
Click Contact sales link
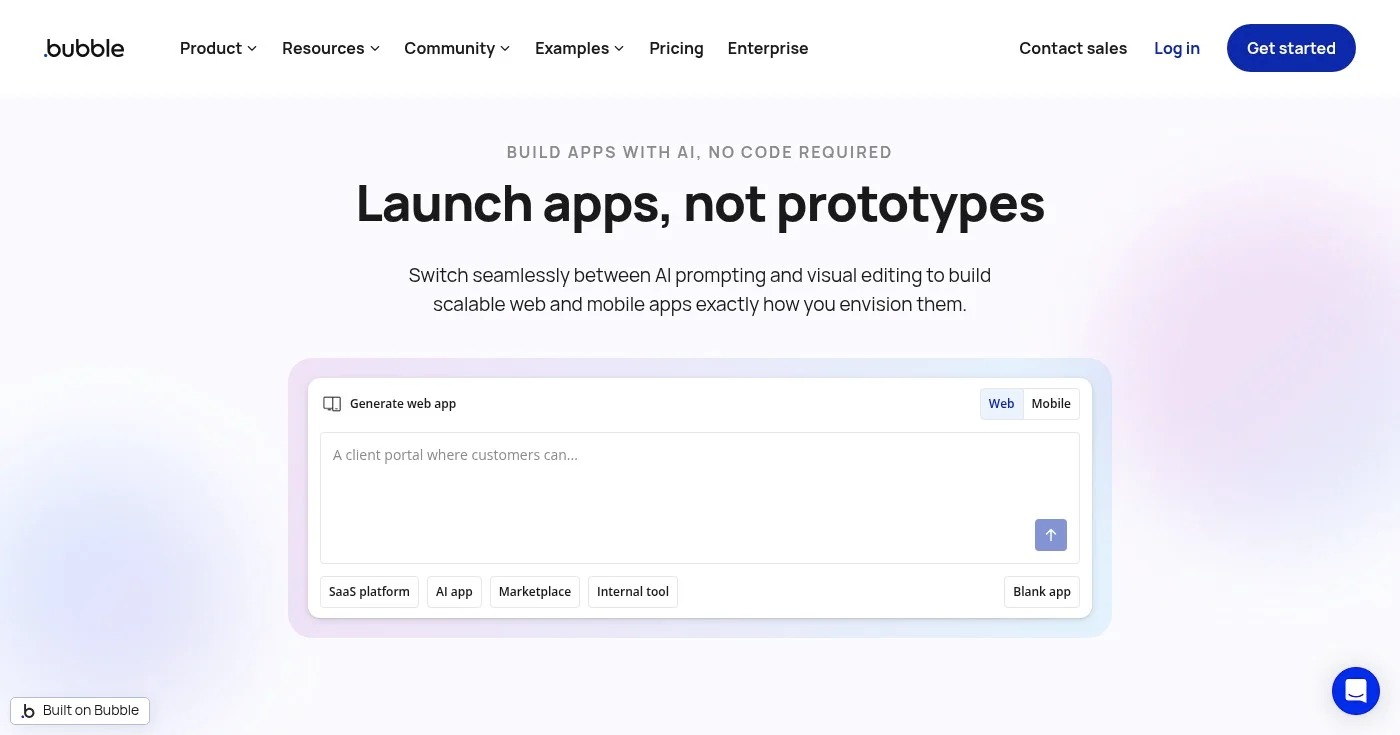point(1073,48)
